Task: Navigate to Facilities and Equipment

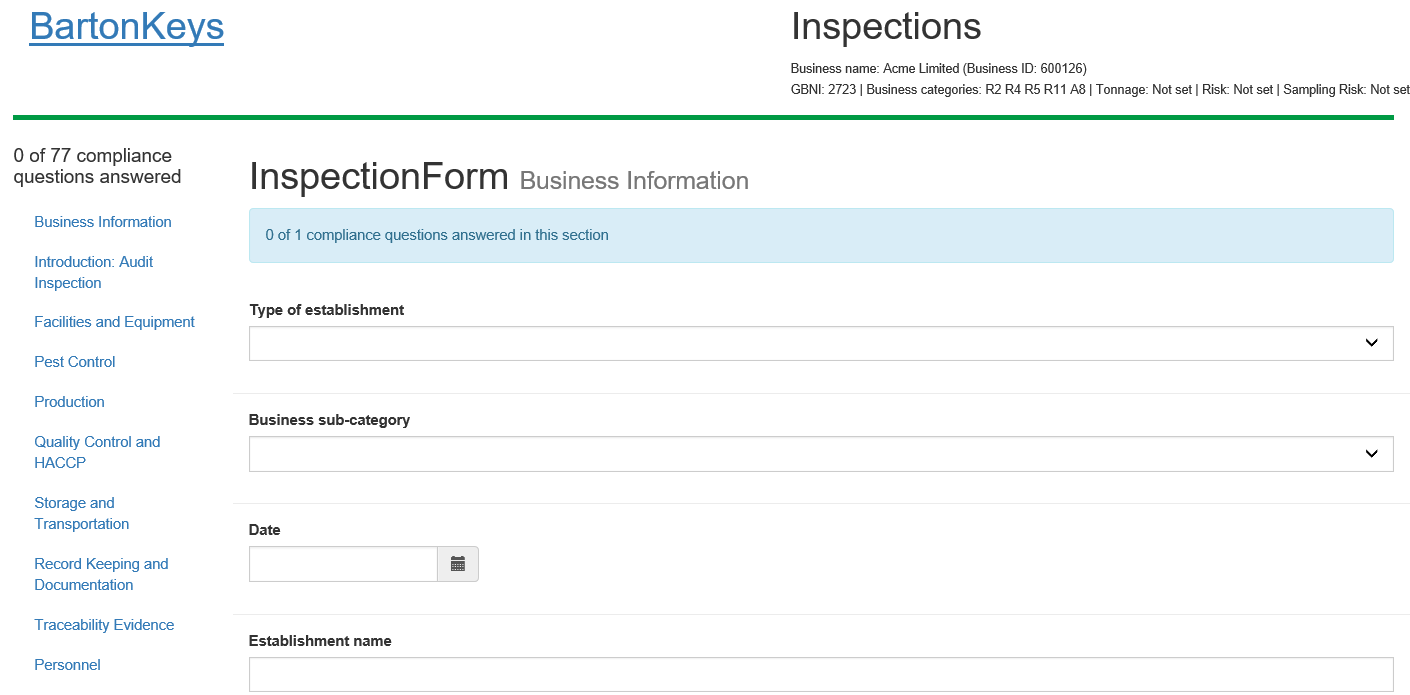Action: coord(114,322)
